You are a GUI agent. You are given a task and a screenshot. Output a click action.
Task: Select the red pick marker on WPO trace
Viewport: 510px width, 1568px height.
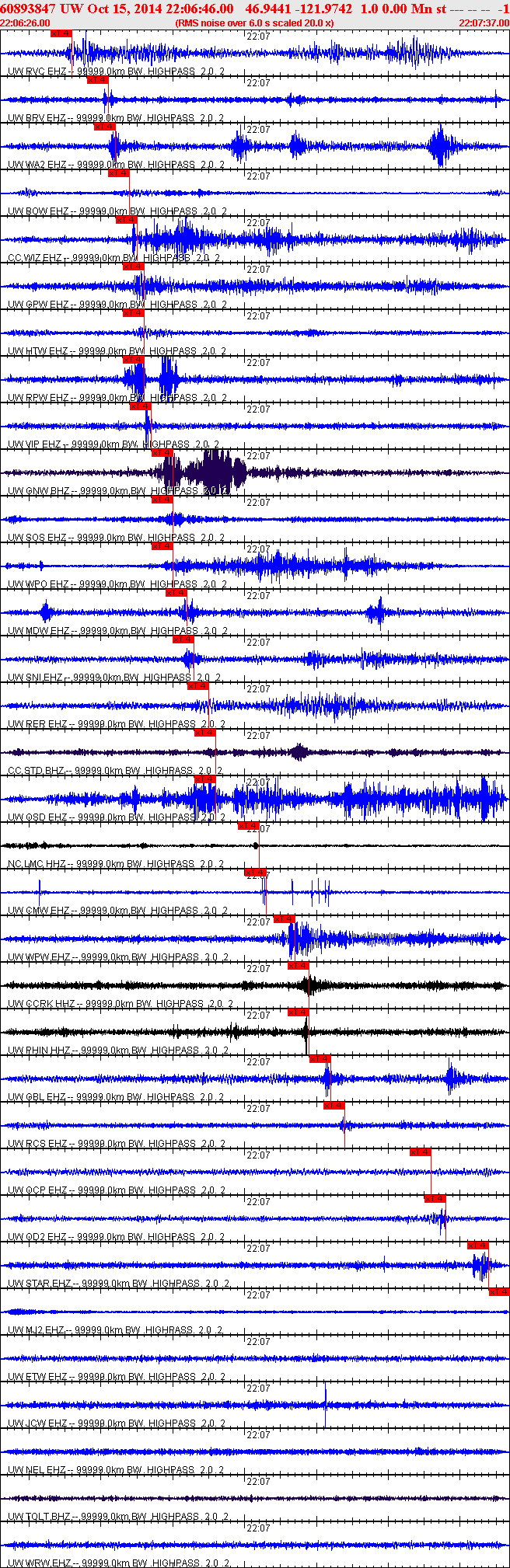coord(162,546)
